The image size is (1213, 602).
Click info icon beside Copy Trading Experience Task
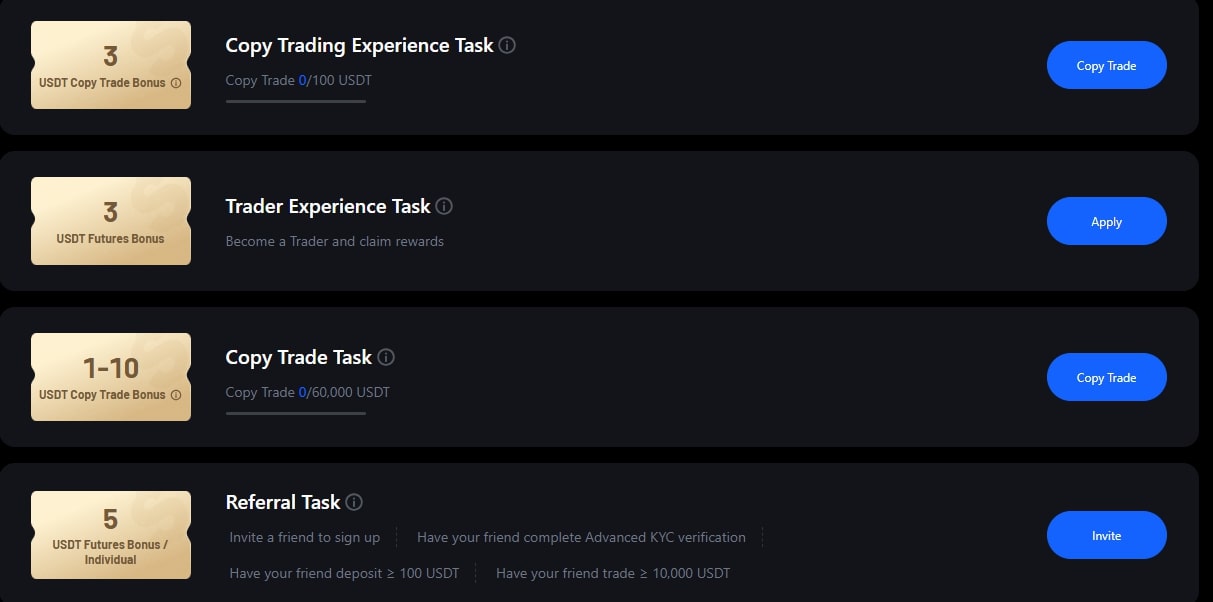(507, 45)
